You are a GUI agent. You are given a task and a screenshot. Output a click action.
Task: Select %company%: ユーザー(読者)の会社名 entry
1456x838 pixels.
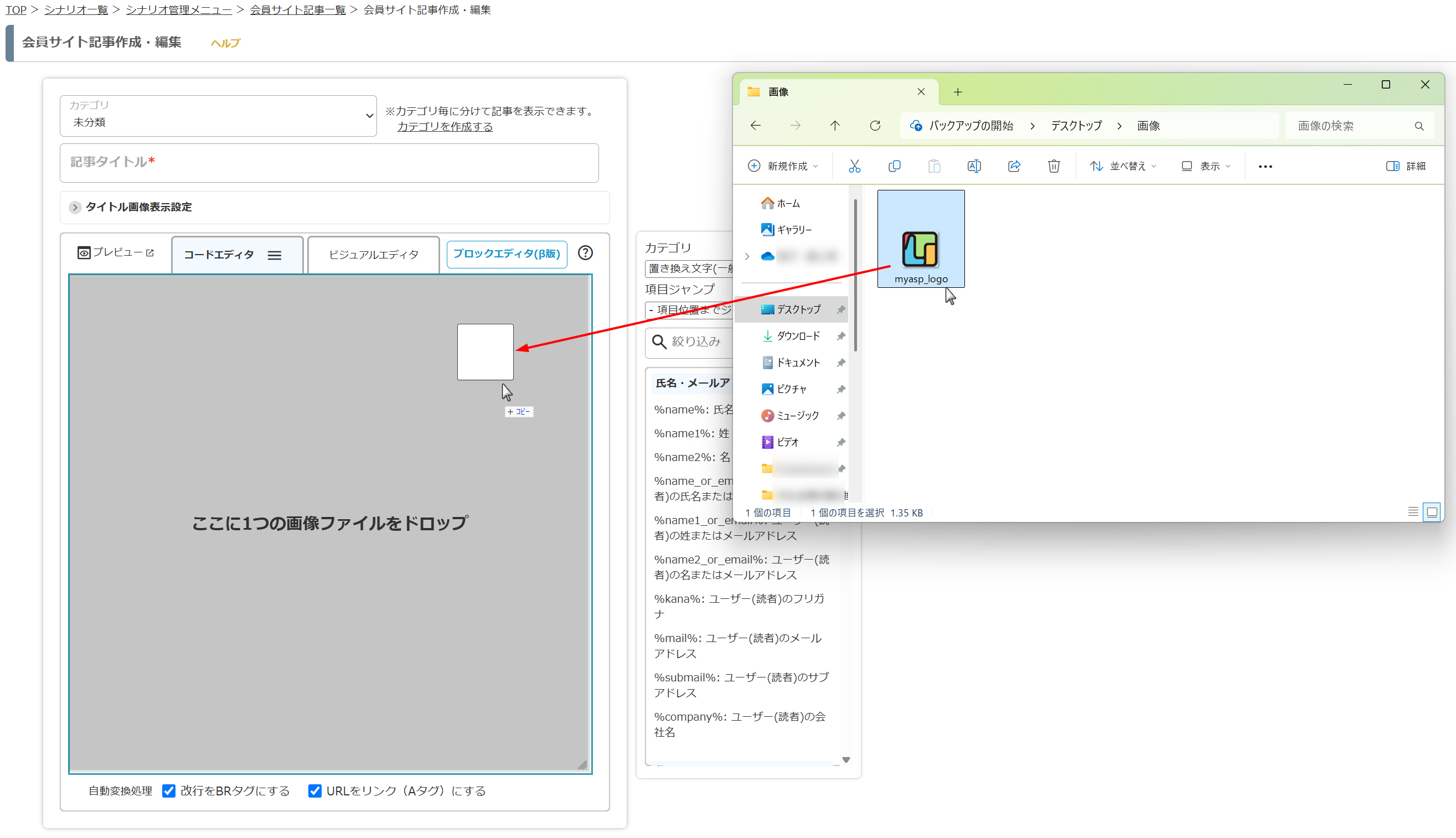739,724
